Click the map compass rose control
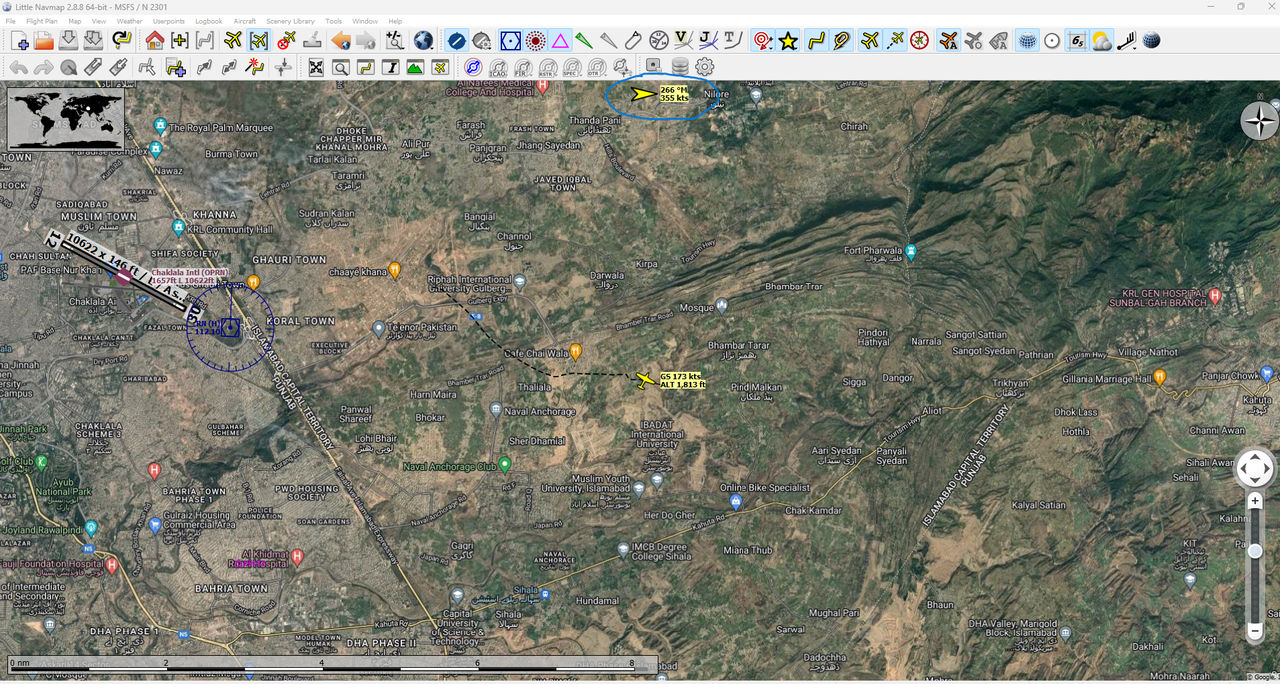 1259,120
